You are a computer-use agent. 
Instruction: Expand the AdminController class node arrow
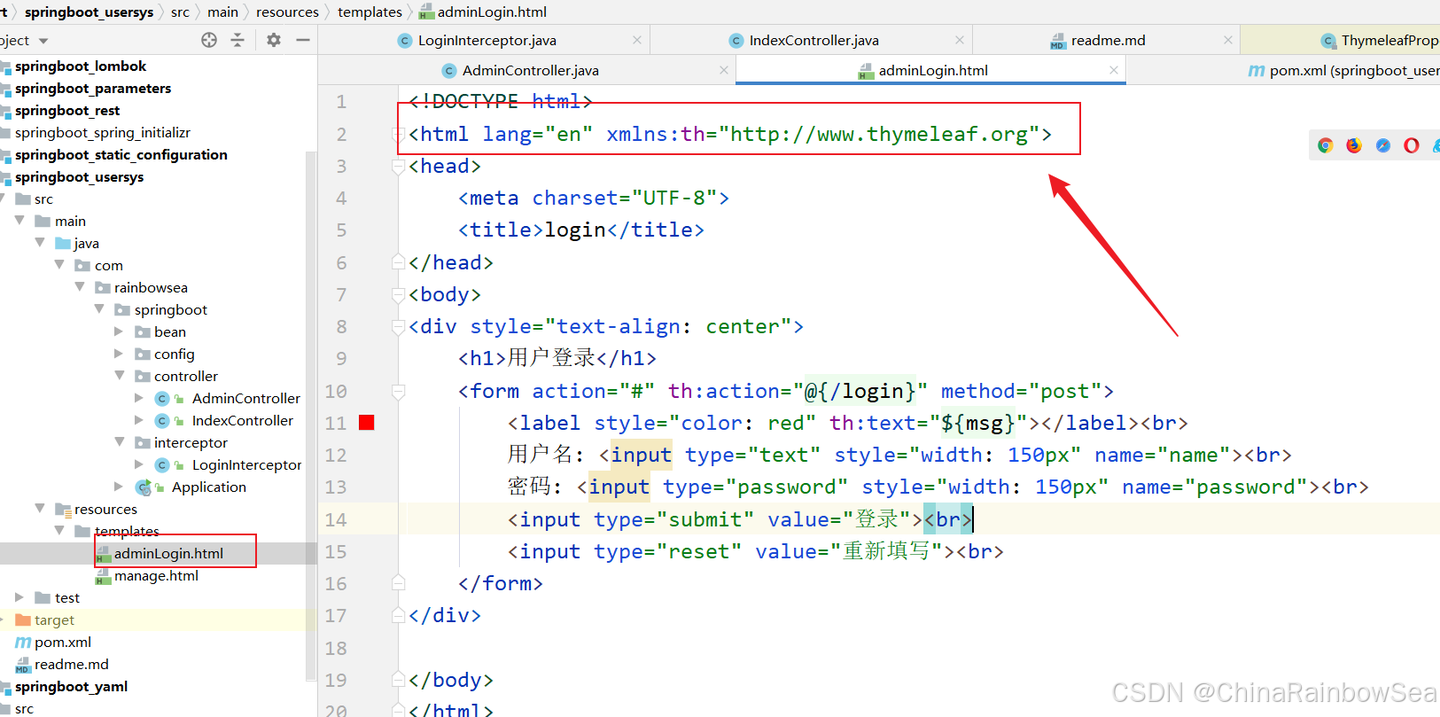139,398
